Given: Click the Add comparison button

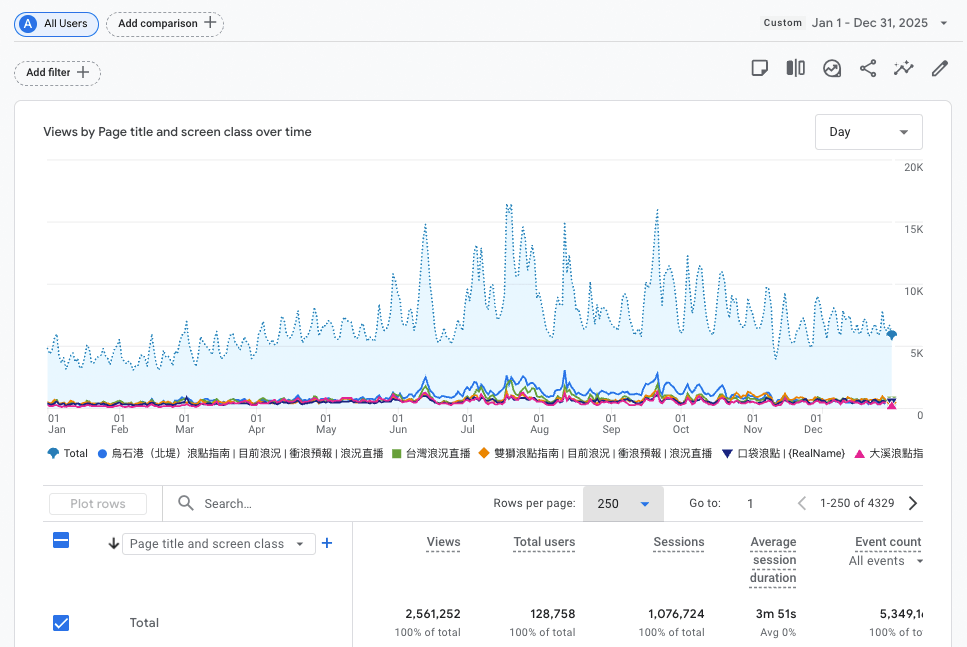Looking at the screenshot, I should (164, 23).
